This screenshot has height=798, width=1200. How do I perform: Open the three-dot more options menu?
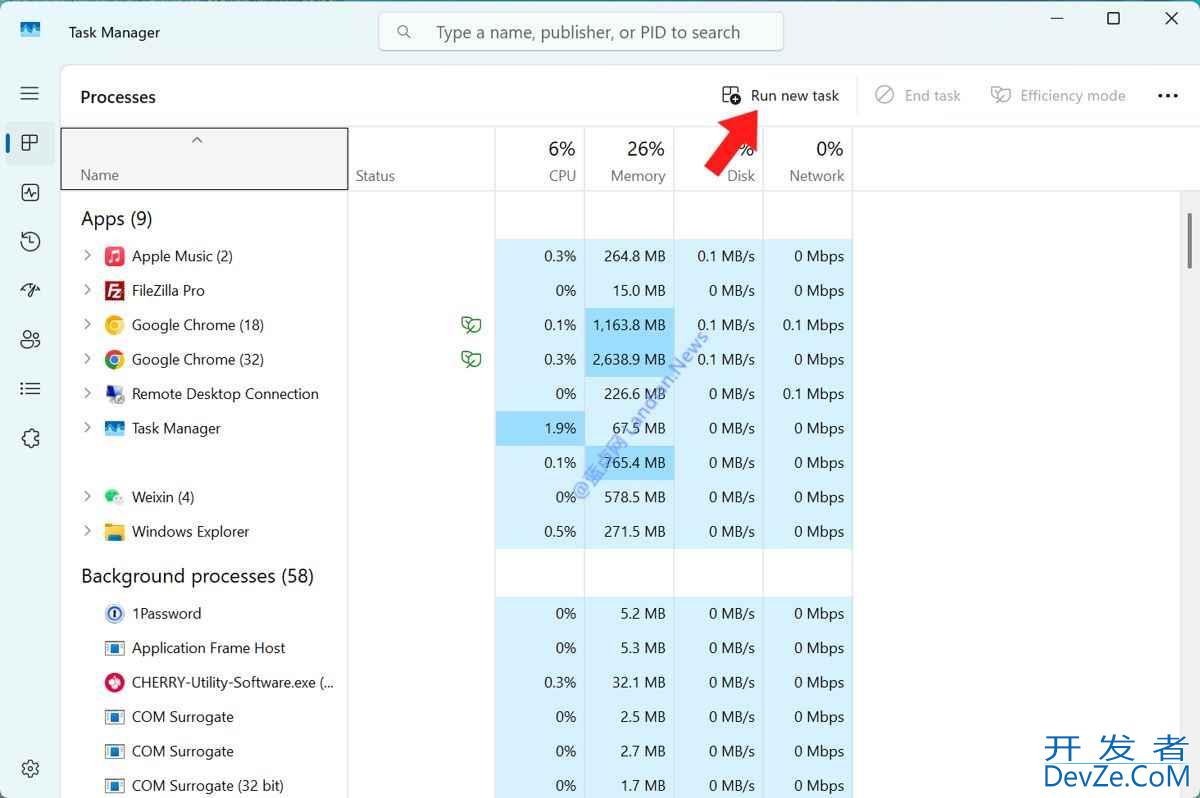click(x=1167, y=96)
